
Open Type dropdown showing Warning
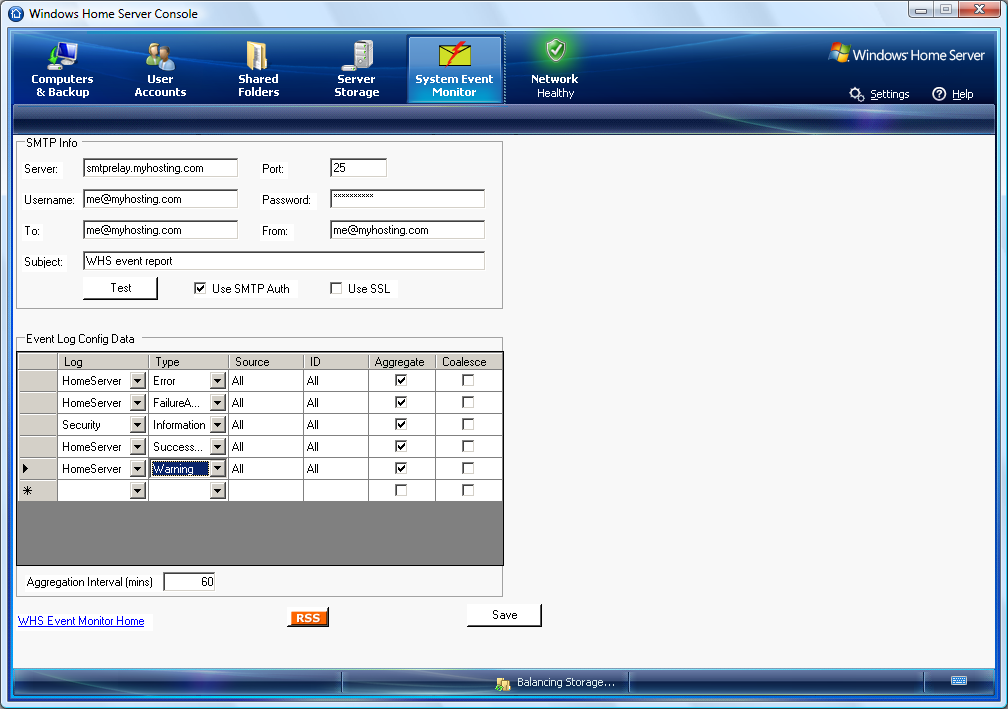pyautogui.click(x=218, y=468)
